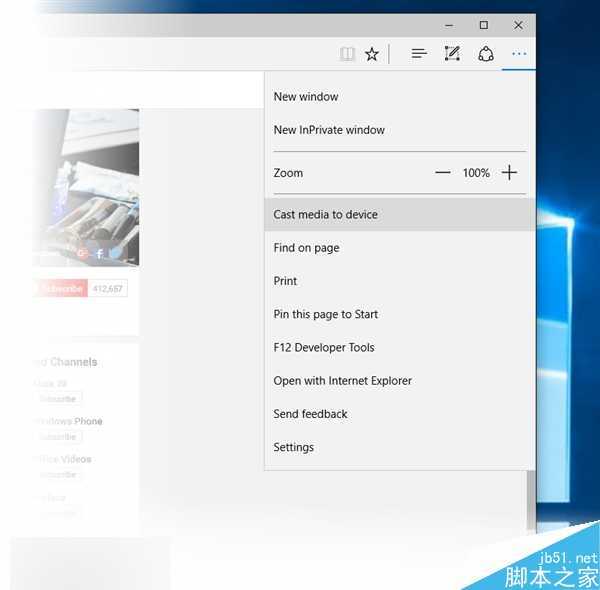Choose New window from the menu
Viewport: 600px width, 590px height.
tap(399, 97)
